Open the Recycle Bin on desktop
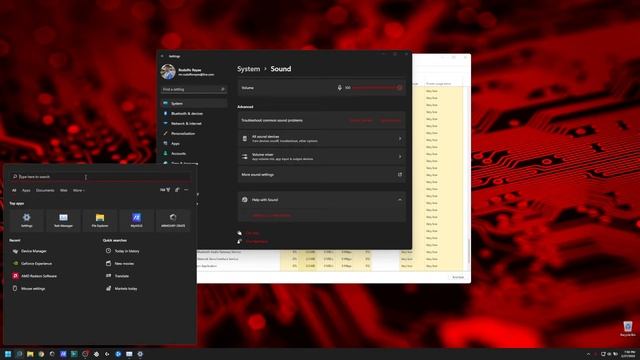This screenshot has height=360, width=640. pos(628,328)
